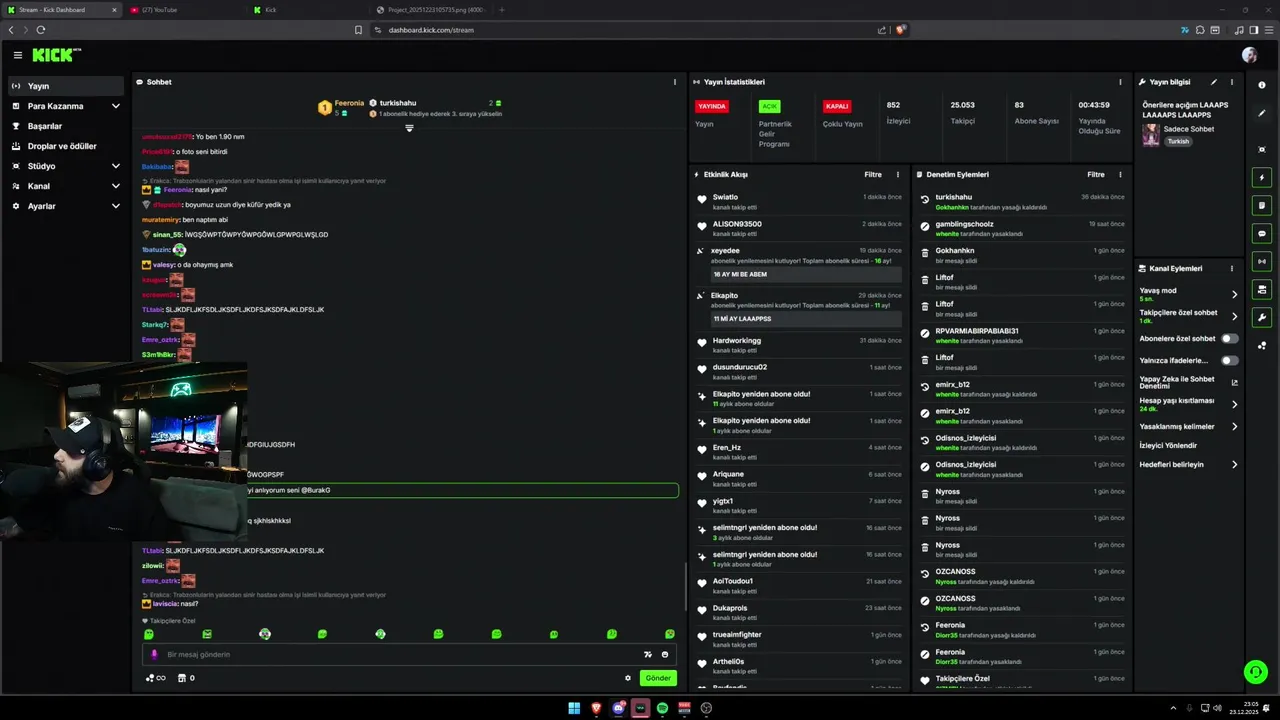Image resolution: width=1280 pixels, height=720 pixels.
Task: Edit the stream info with the pencil in Yayın bilgisi
Action: pos(1214,82)
